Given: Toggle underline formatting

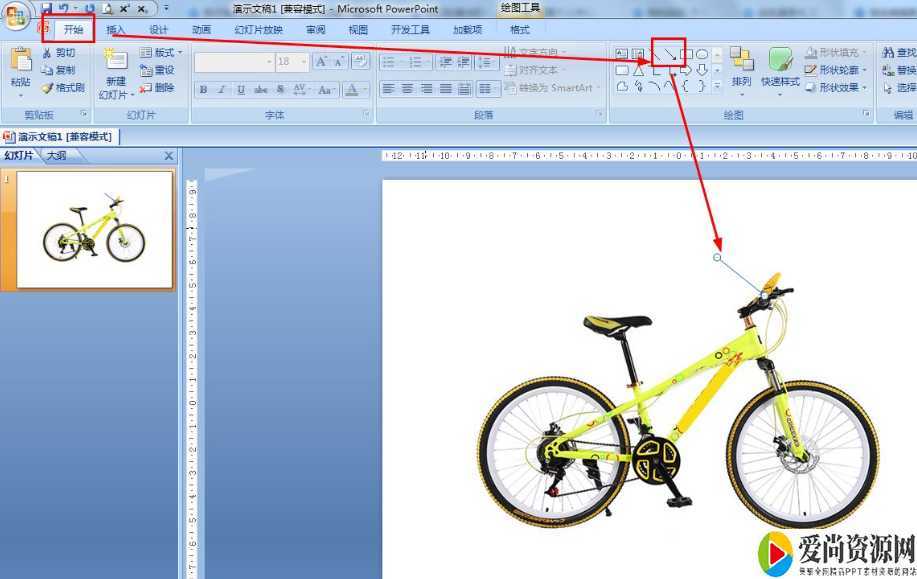Looking at the screenshot, I should [x=241, y=90].
